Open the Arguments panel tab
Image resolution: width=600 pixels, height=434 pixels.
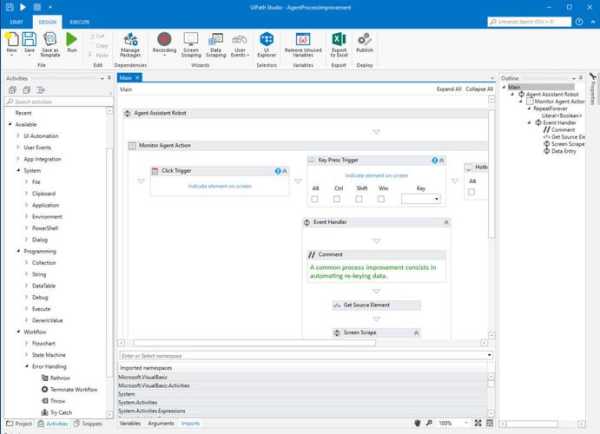tap(161, 423)
